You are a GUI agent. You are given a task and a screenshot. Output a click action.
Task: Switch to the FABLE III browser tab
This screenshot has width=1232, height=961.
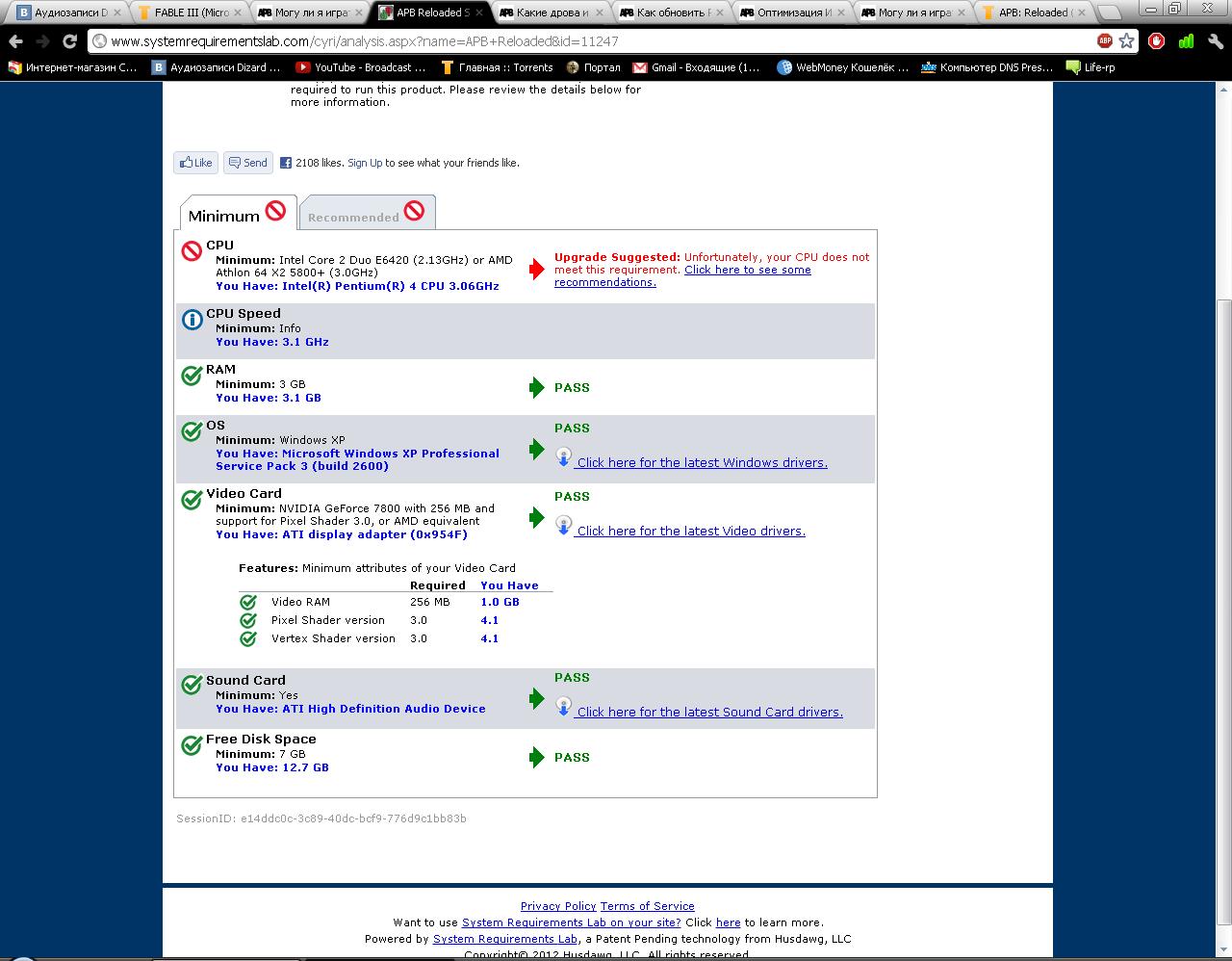[x=191, y=13]
